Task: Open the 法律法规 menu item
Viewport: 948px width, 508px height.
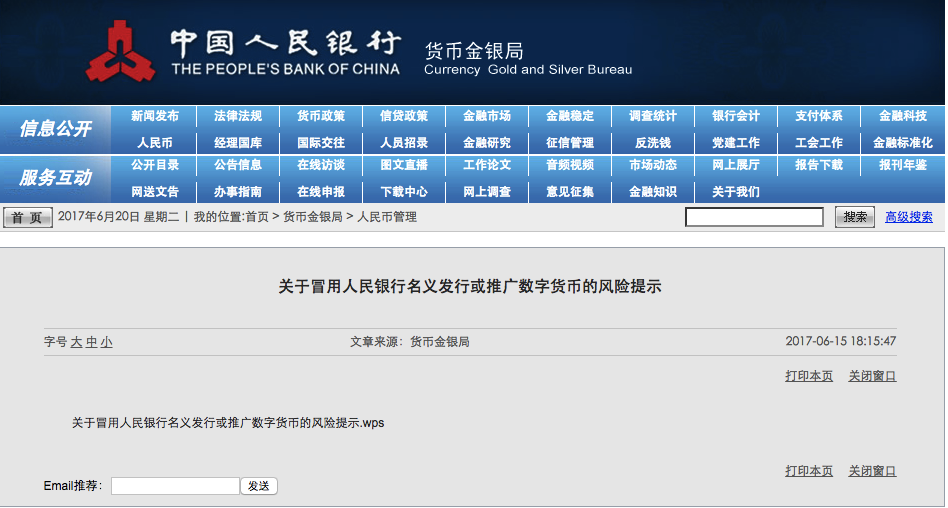Action: [238, 116]
